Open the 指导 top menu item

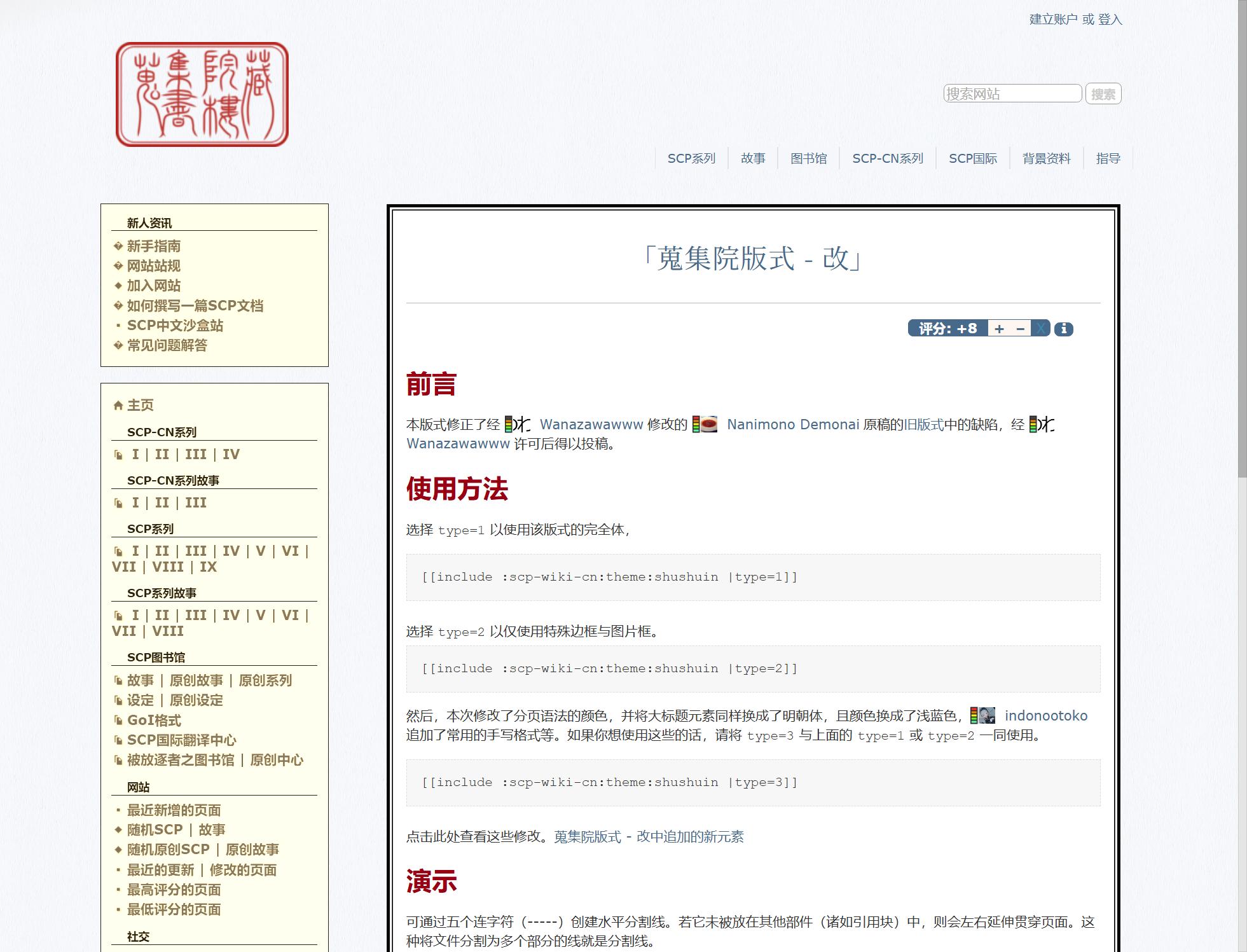pyautogui.click(x=1108, y=158)
